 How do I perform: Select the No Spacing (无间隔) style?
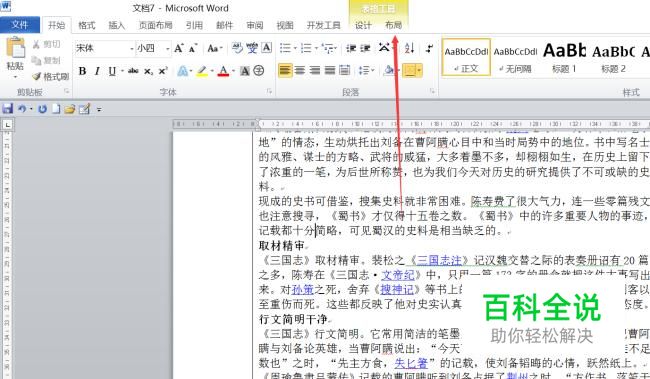pos(515,57)
